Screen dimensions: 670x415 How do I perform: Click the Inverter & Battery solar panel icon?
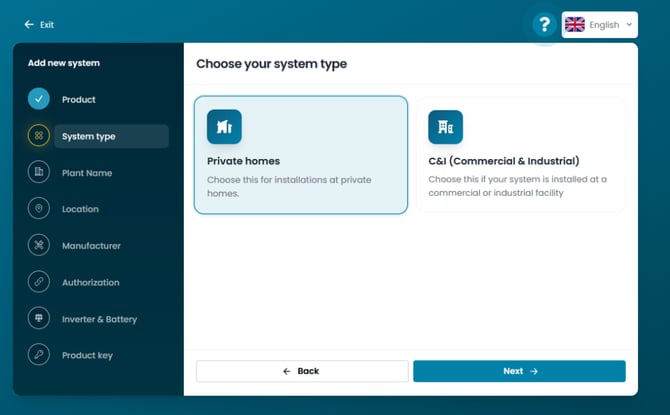click(x=39, y=318)
